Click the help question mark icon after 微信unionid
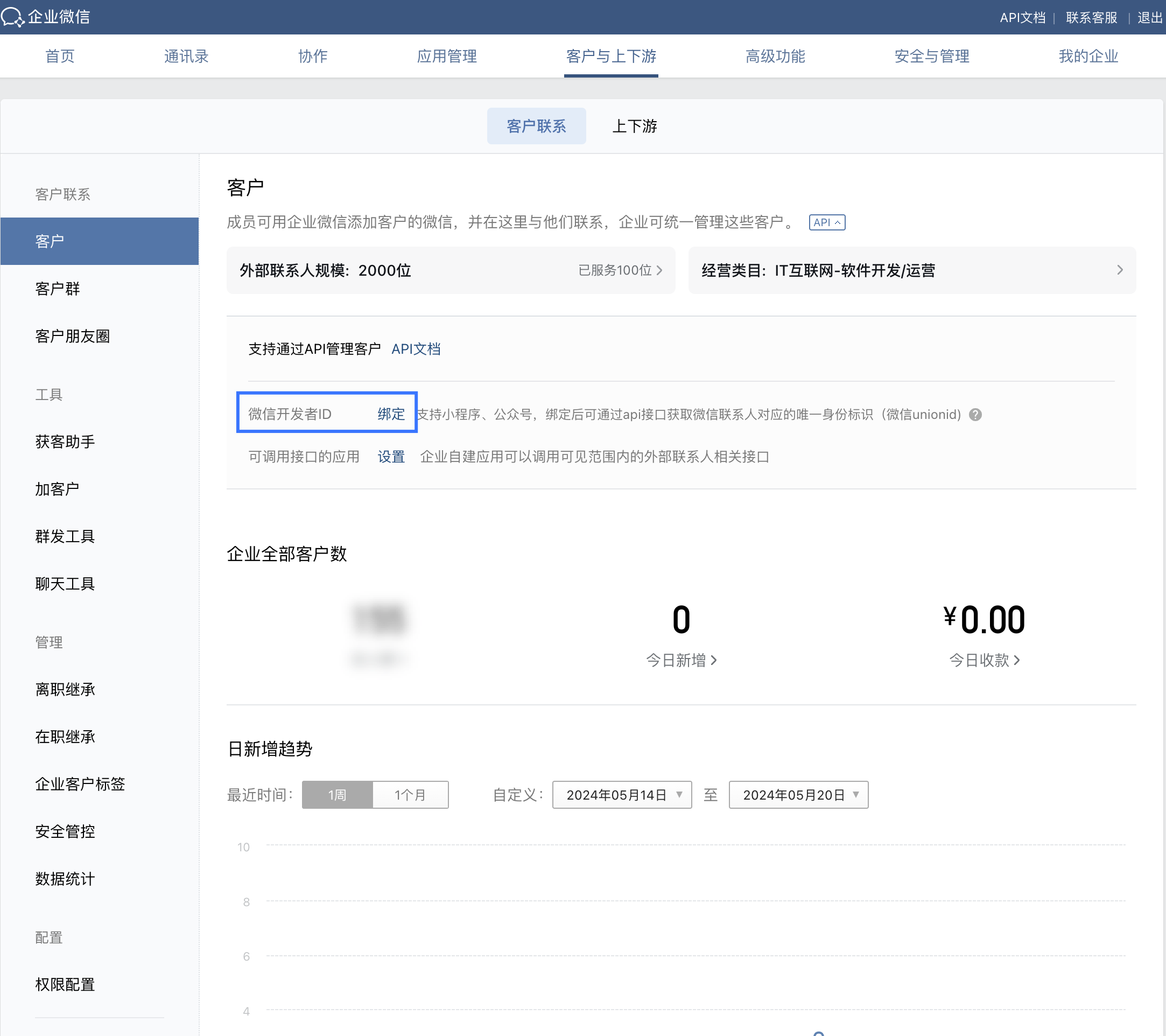This screenshot has height=1036, width=1166. coord(975,415)
